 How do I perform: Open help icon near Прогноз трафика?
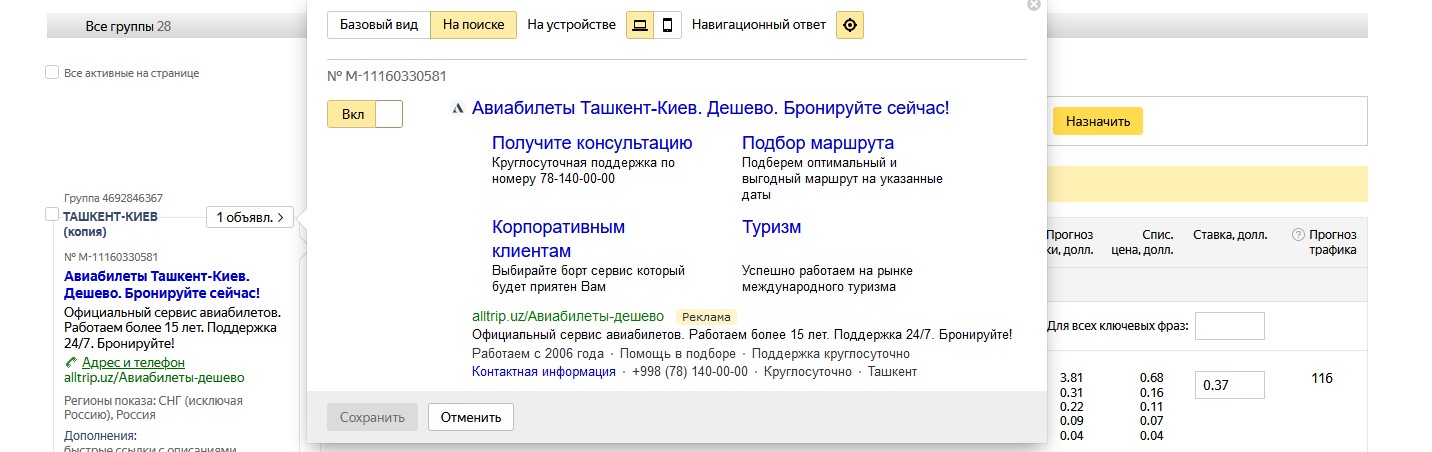(x=1298, y=235)
